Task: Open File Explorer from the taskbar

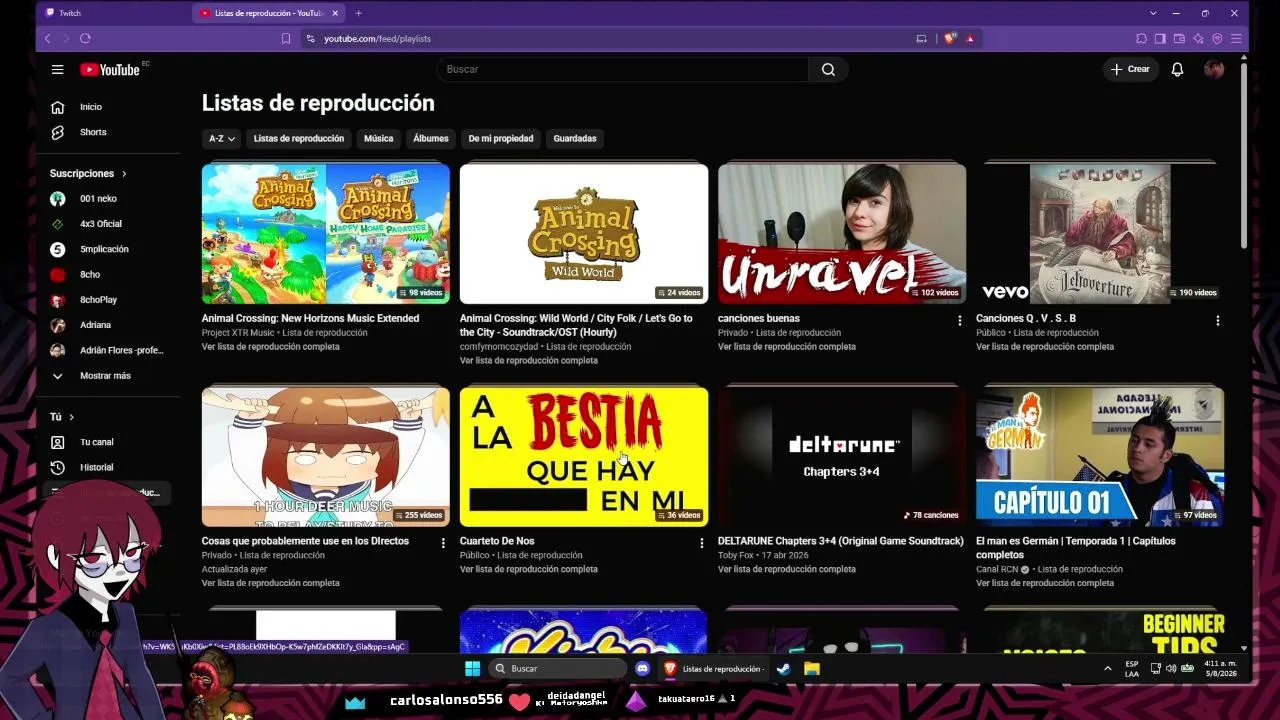Action: [x=812, y=668]
